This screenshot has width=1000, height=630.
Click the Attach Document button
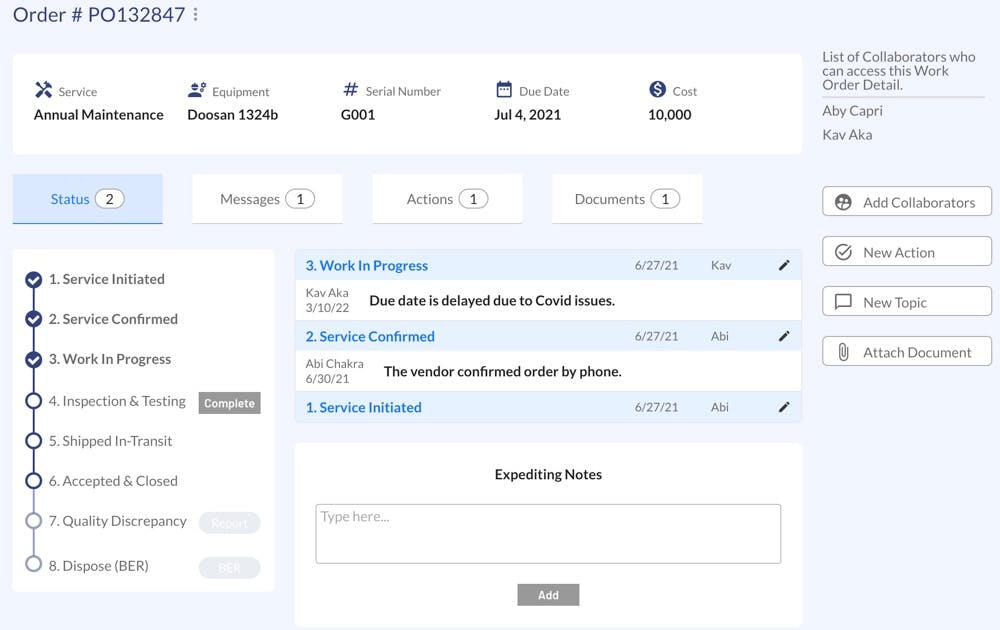click(906, 352)
